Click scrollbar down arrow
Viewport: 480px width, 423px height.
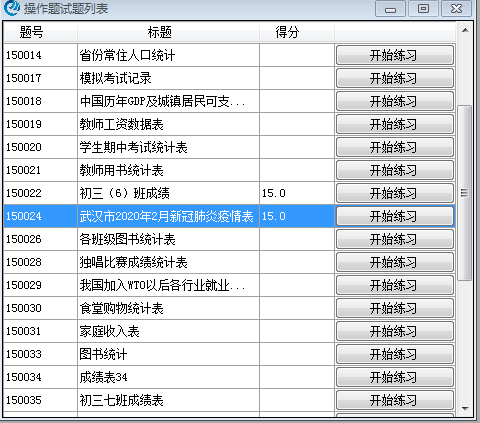pyautogui.click(x=465, y=408)
